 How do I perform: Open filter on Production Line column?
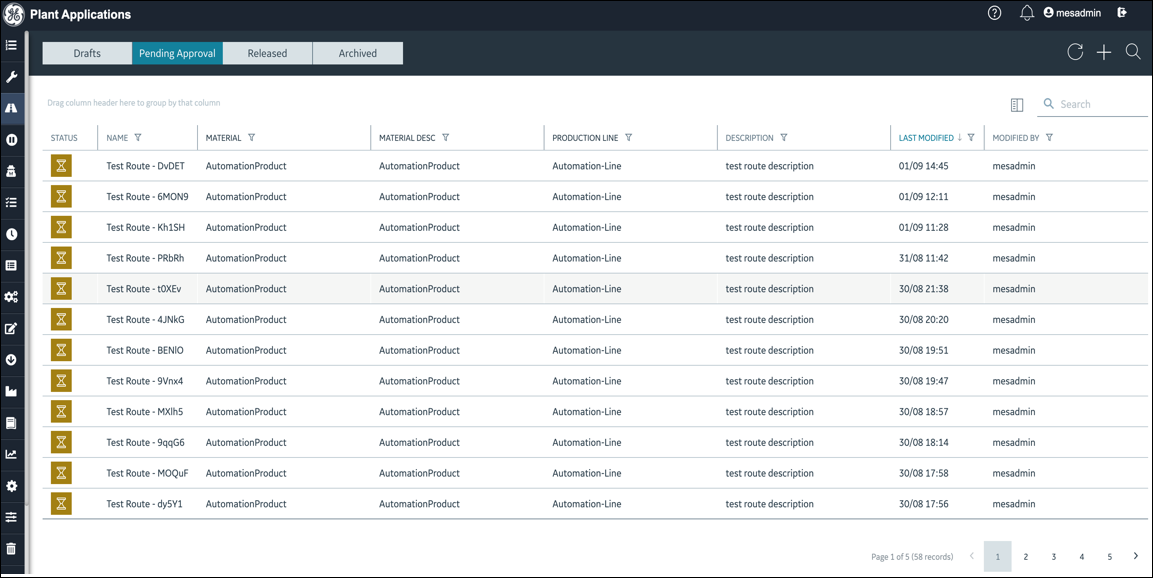(629, 138)
